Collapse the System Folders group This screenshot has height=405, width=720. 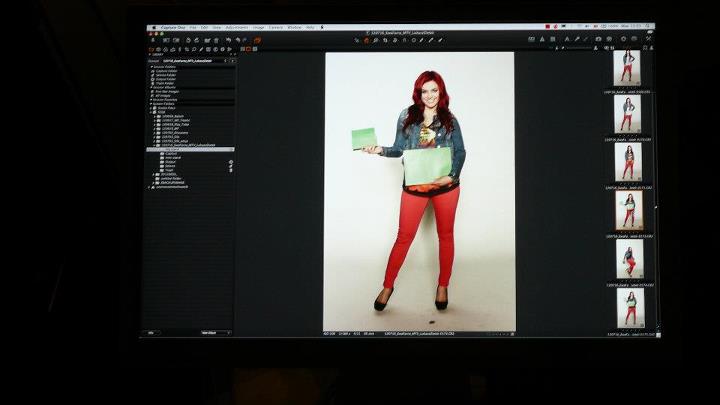coord(152,104)
